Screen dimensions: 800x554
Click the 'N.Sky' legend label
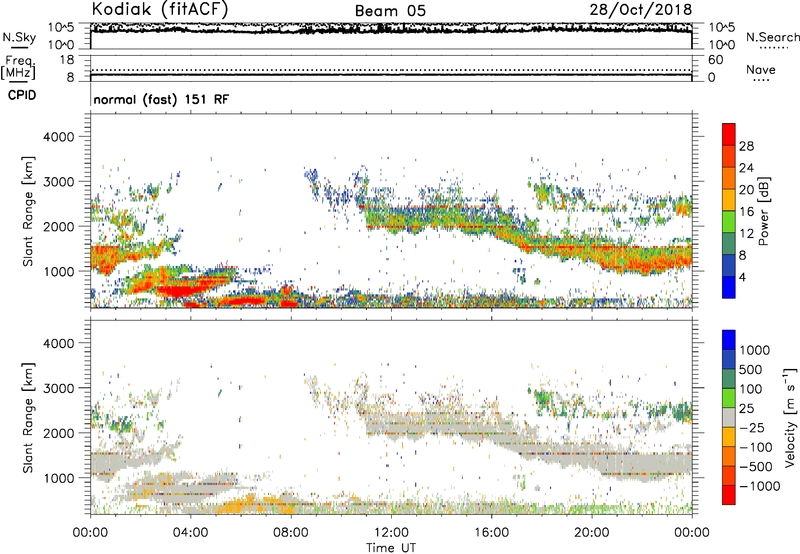coord(19,37)
